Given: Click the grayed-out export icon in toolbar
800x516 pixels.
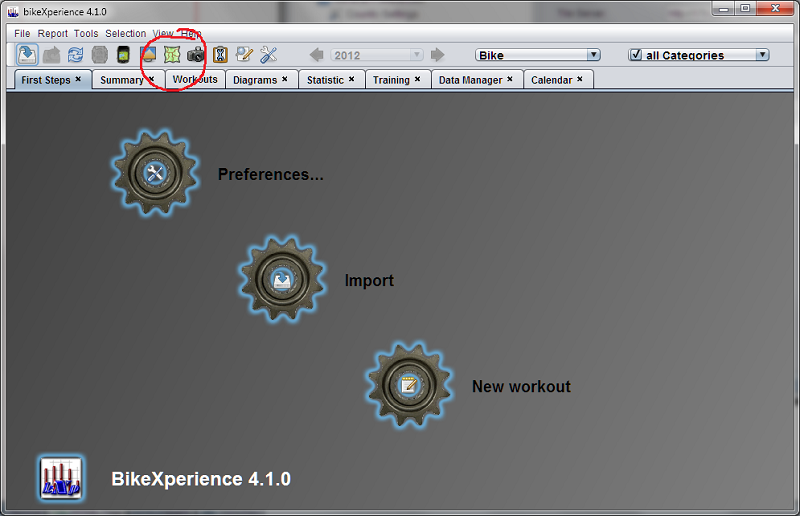Looking at the screenshot, I should [x=51, y=55].
